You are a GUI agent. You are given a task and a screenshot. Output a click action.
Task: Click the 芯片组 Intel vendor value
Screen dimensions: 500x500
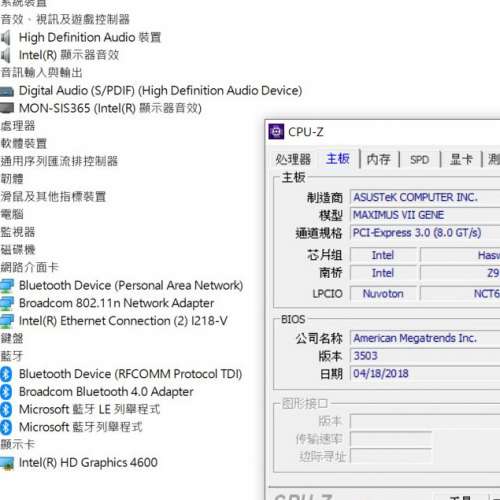383,255
